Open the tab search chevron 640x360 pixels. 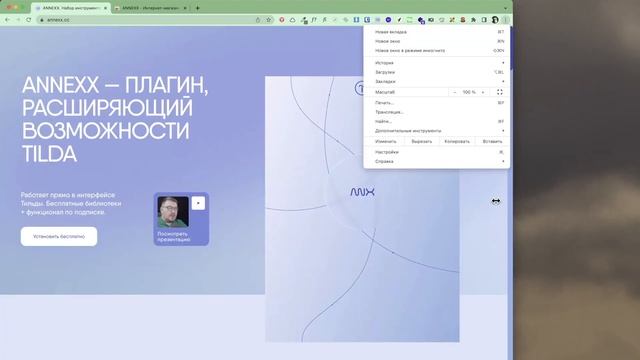tap(505, 8)
